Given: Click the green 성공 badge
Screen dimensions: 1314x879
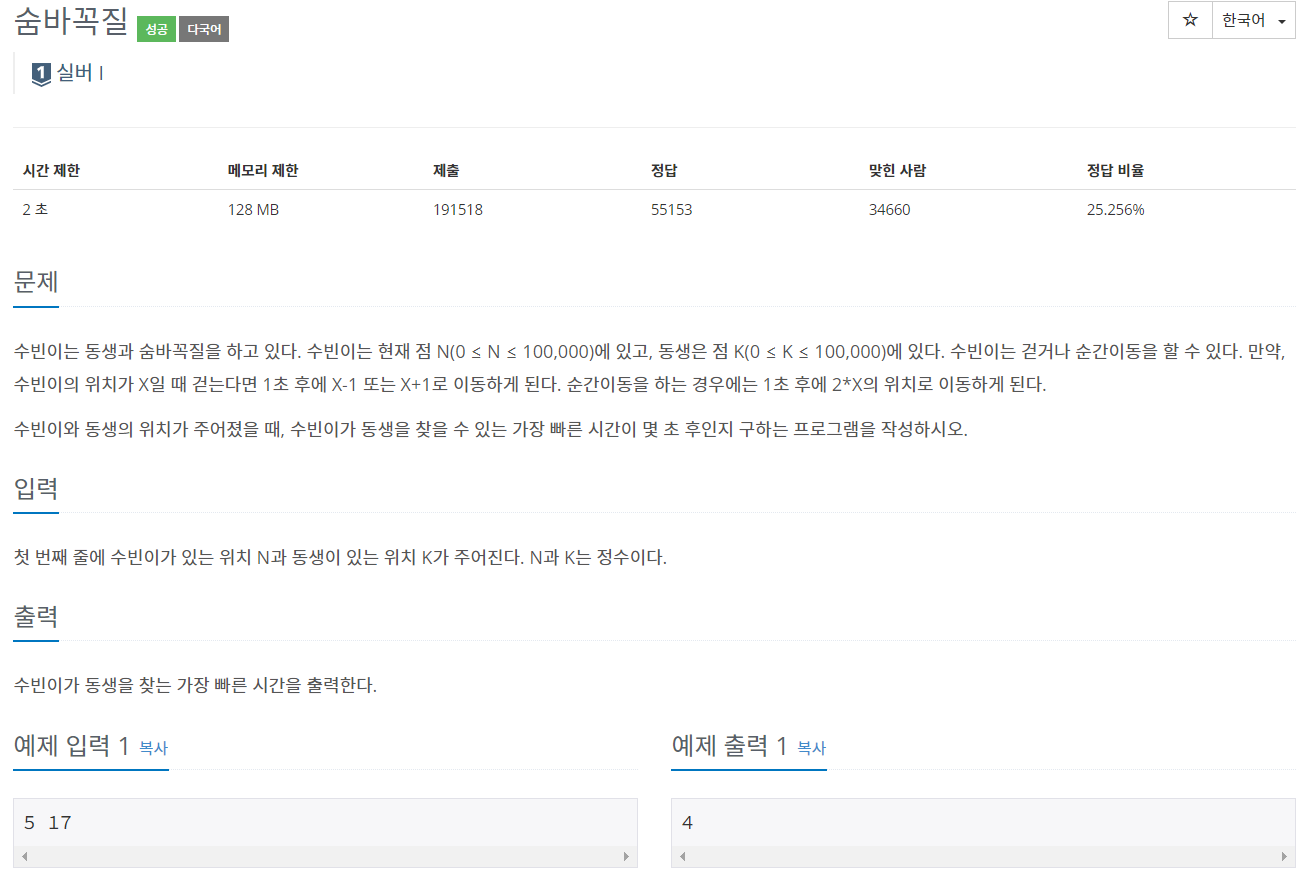Looking at the screenshot, I should (x=156, y=30).
